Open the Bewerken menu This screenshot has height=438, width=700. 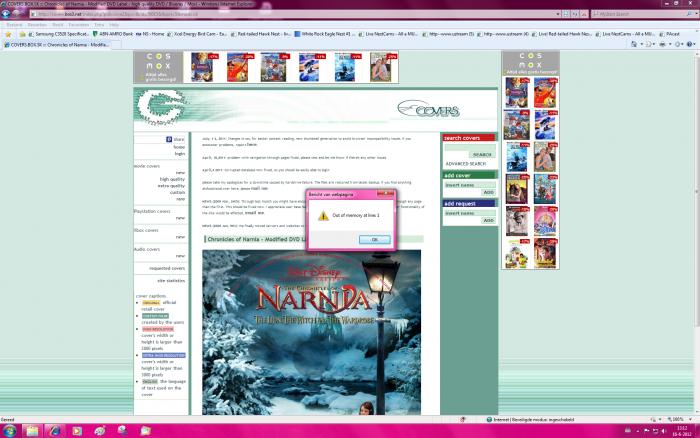(37, 25)
